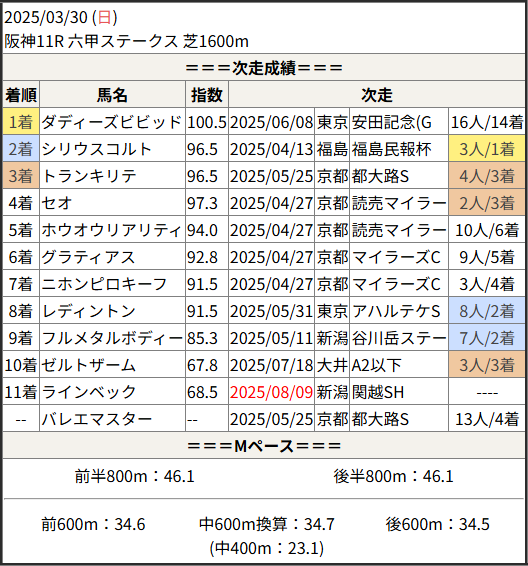Select the シリウスコルト horse name cell
The width and height of the screenshot is (528, 566).
(112, 149)
